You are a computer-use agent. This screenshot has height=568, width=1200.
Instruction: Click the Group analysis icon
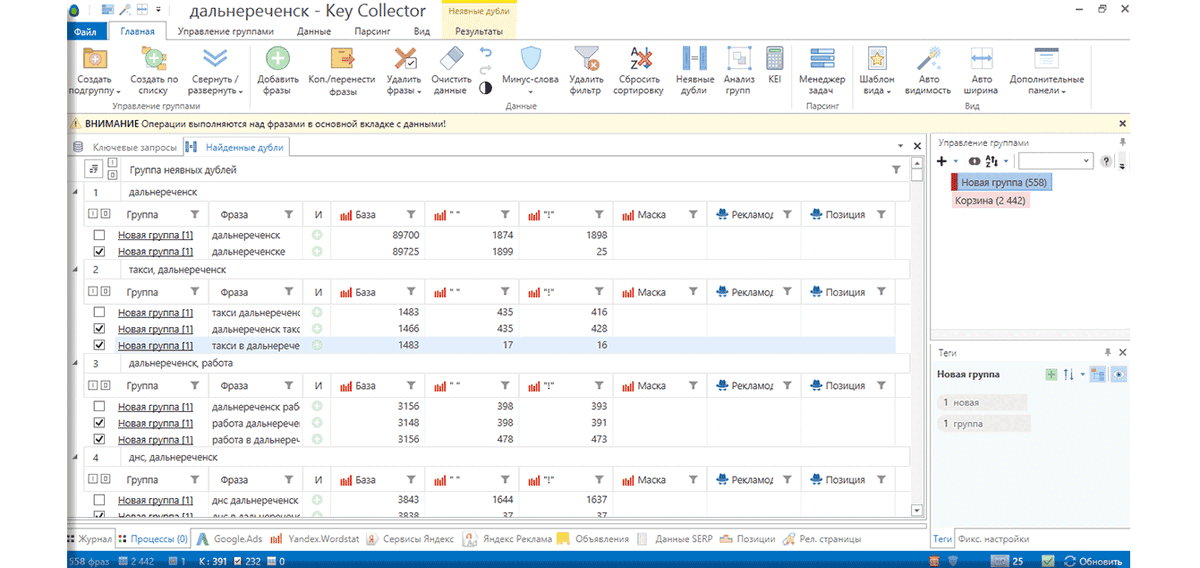coord(738,58)
